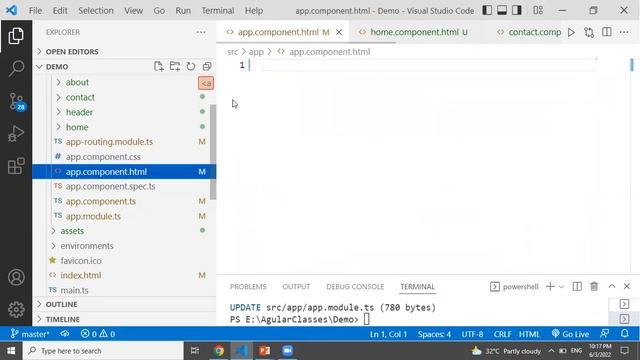Change language mode HTML in status bar
640x360 pixels.
click(529, 334)
